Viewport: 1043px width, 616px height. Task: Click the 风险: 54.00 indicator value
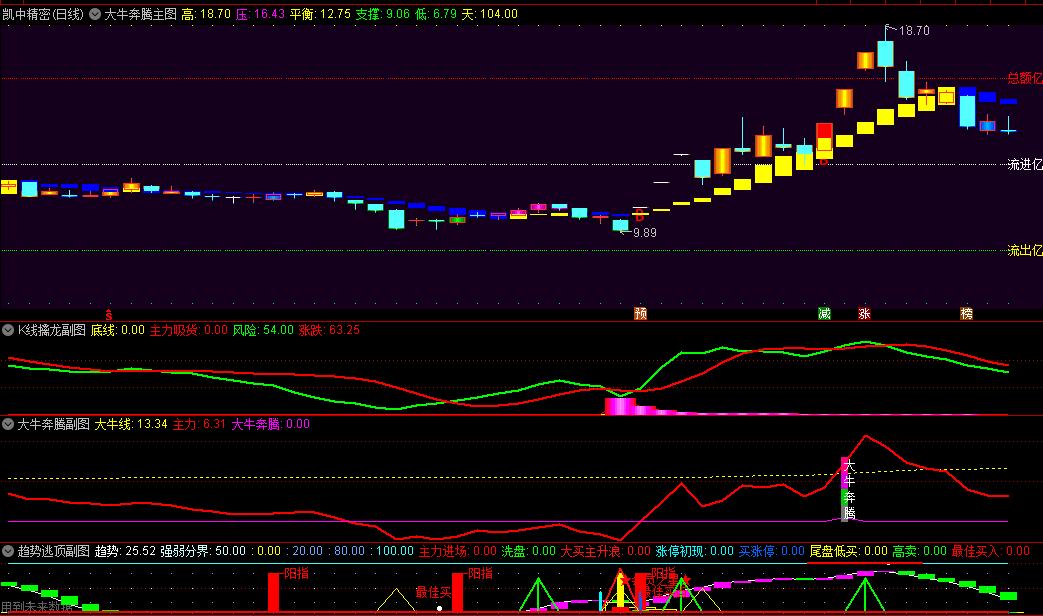(x=263, y=330)
